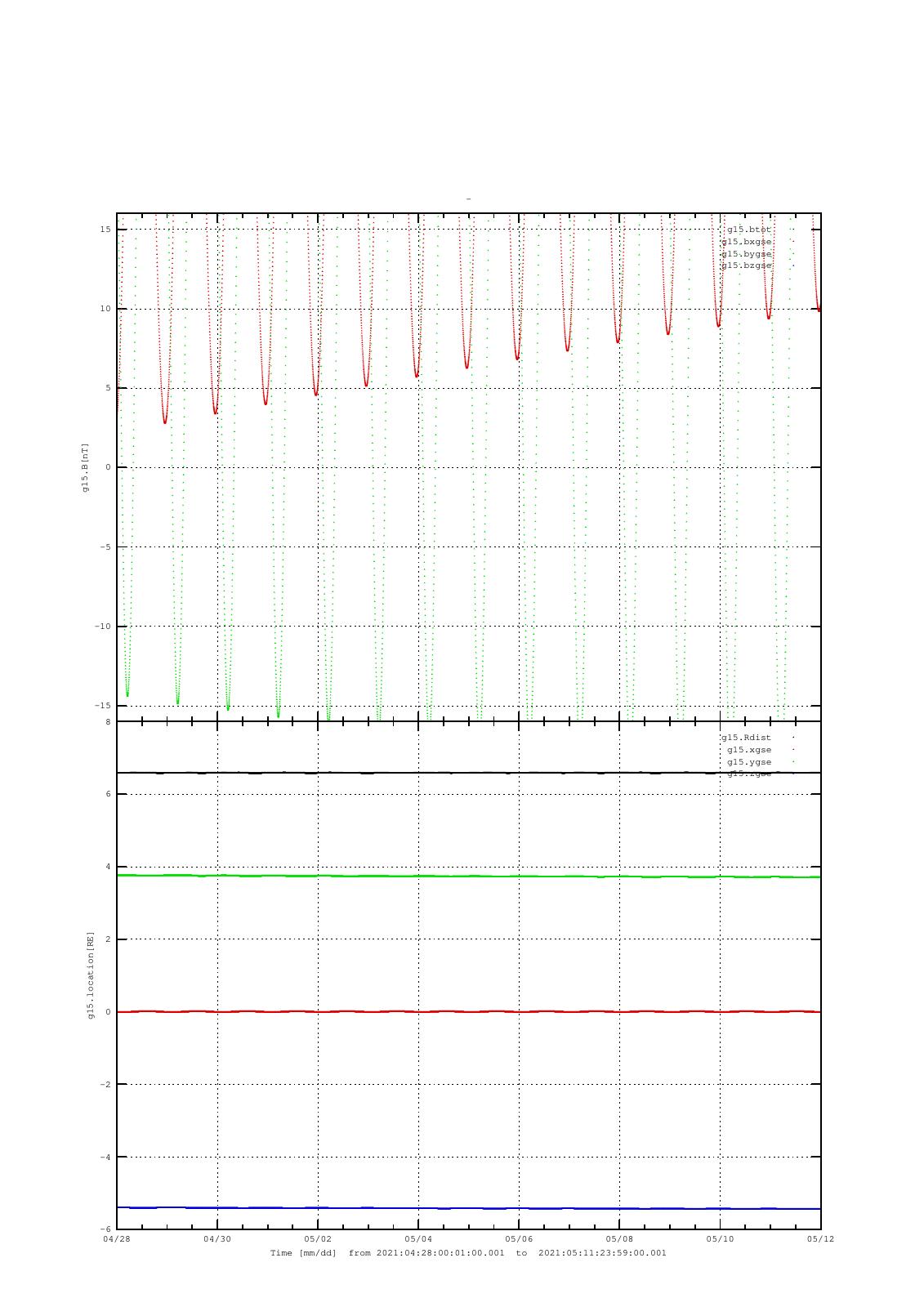Click the −2 tick on the location axis
Screen dimensions: 924x1307
pos(105,1085)
